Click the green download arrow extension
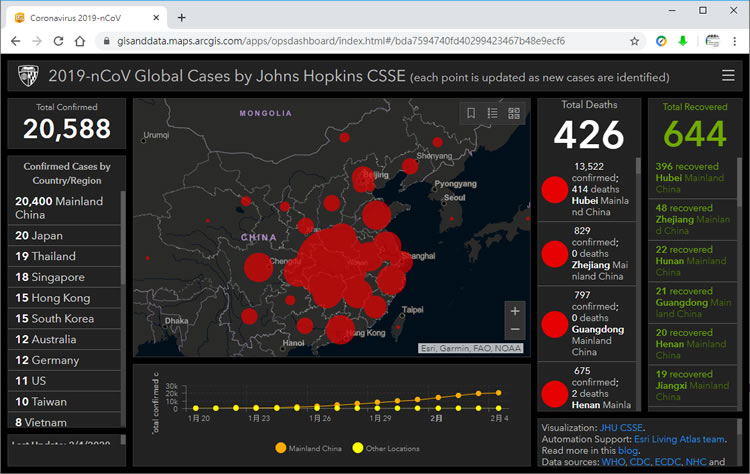Image resolution: width=750 pixels, height=474 pixels. click(683, 41)
